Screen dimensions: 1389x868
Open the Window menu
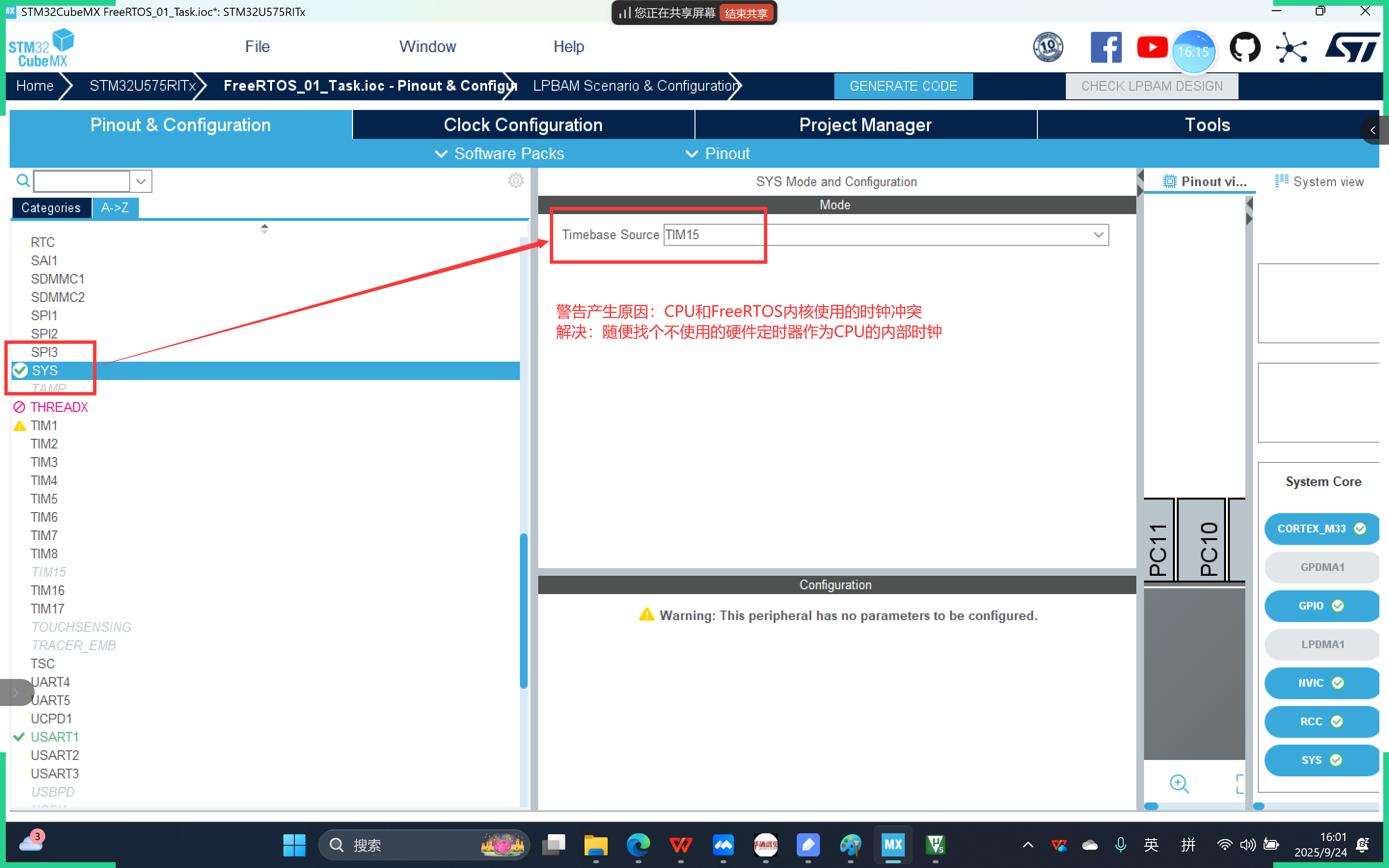pos(428,46)
